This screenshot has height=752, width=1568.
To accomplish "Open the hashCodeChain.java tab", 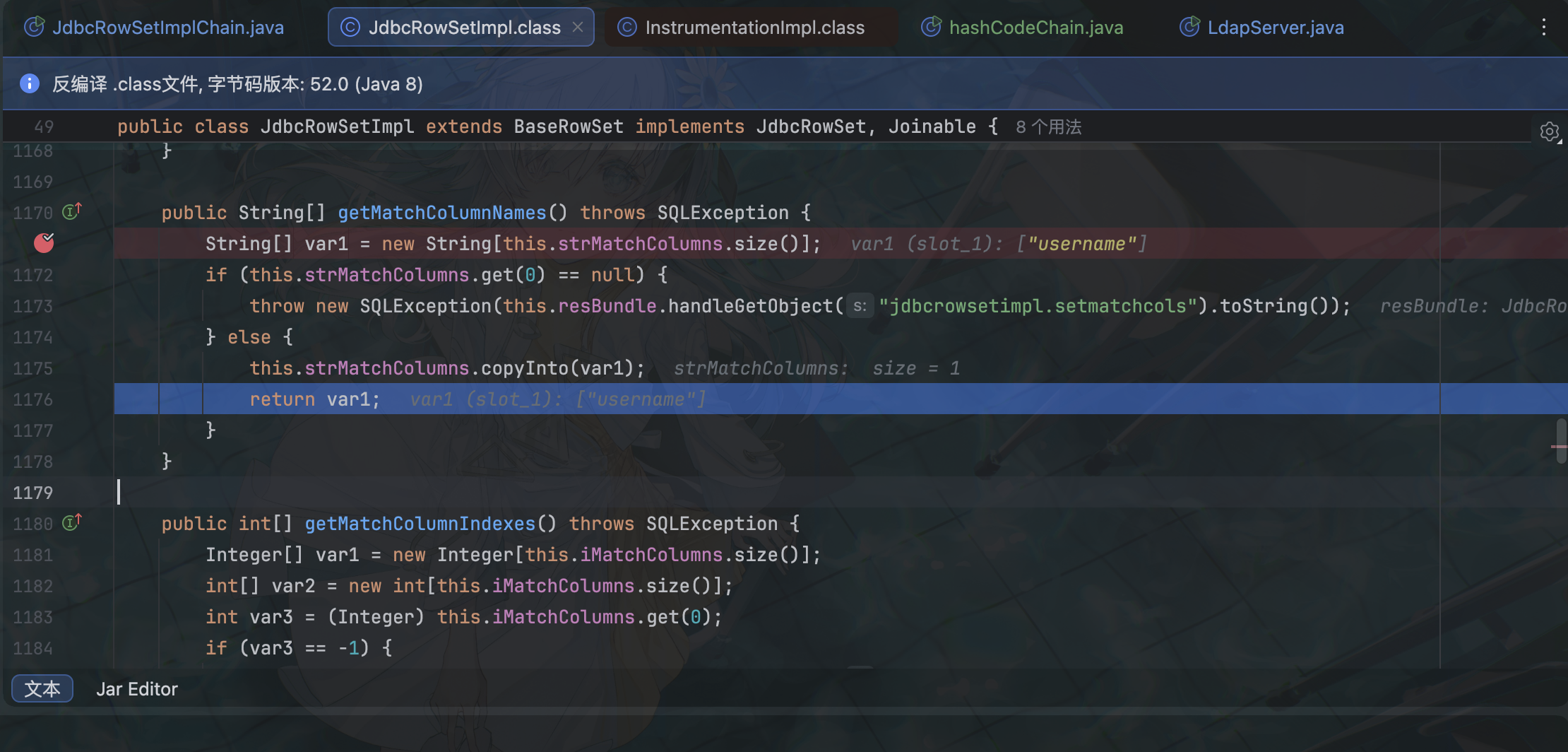I will point(1035,28).
